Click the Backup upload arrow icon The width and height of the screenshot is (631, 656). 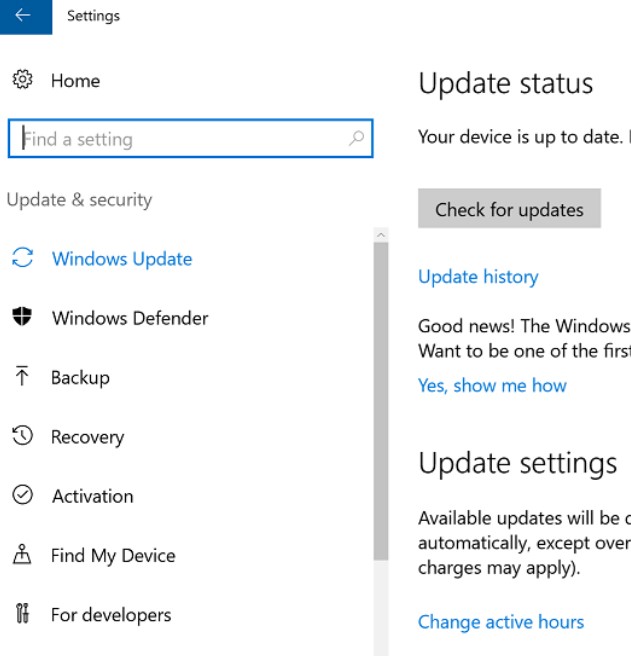click(22, 376)
